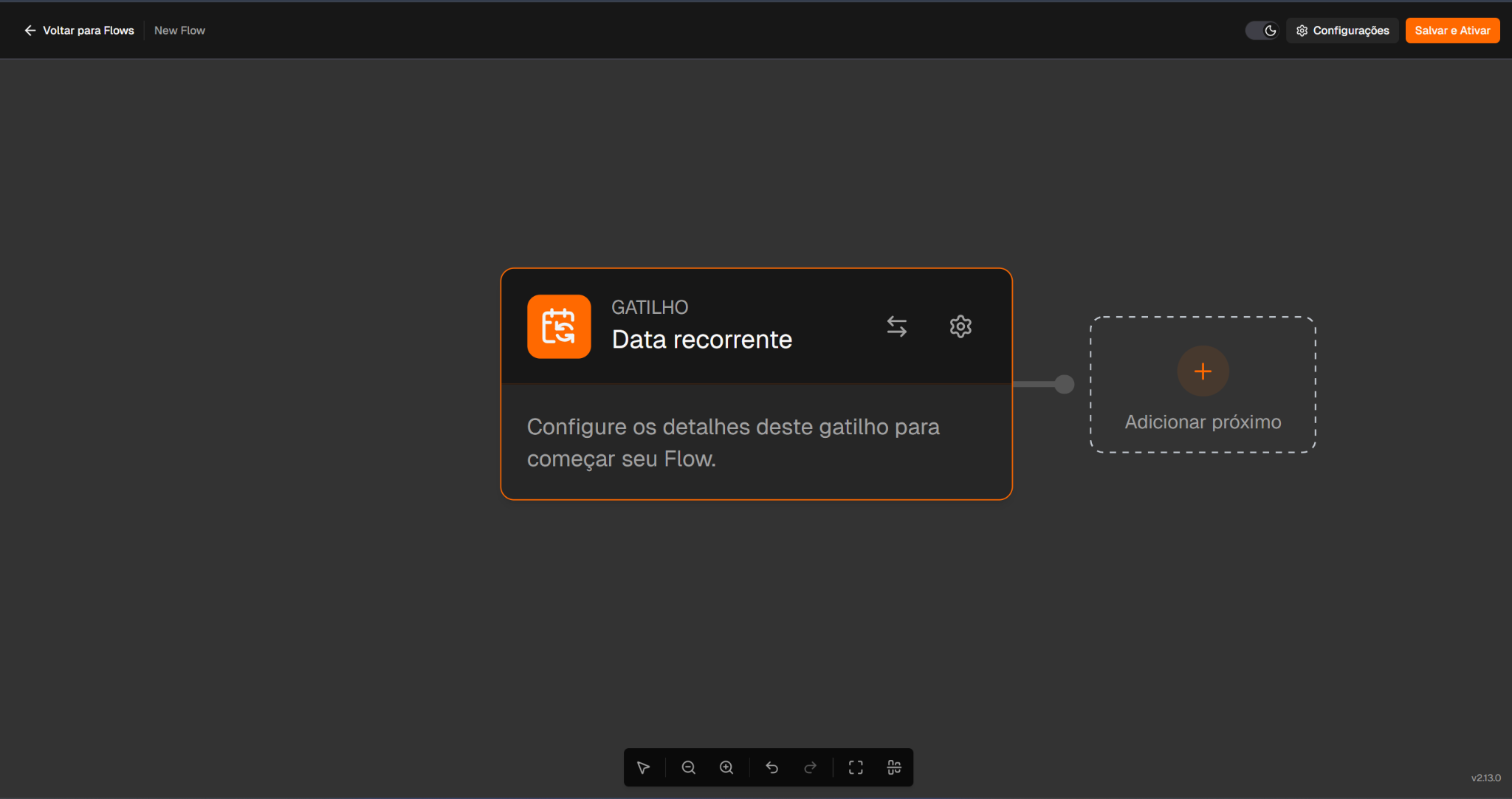
Task: Click the Adicionar próximo placeholder label
Action: (1203, 422)
